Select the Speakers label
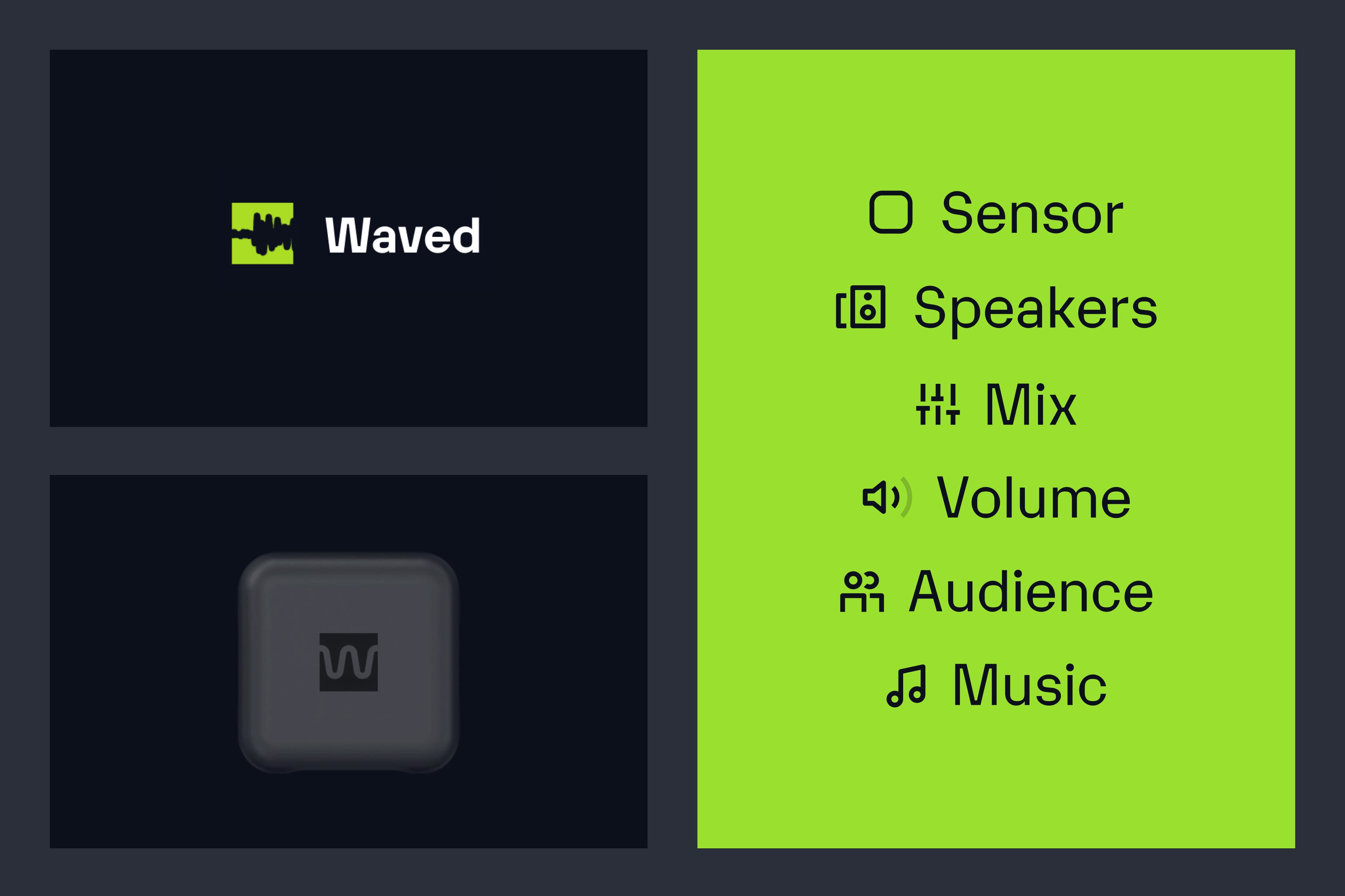 pos(1036,309)
